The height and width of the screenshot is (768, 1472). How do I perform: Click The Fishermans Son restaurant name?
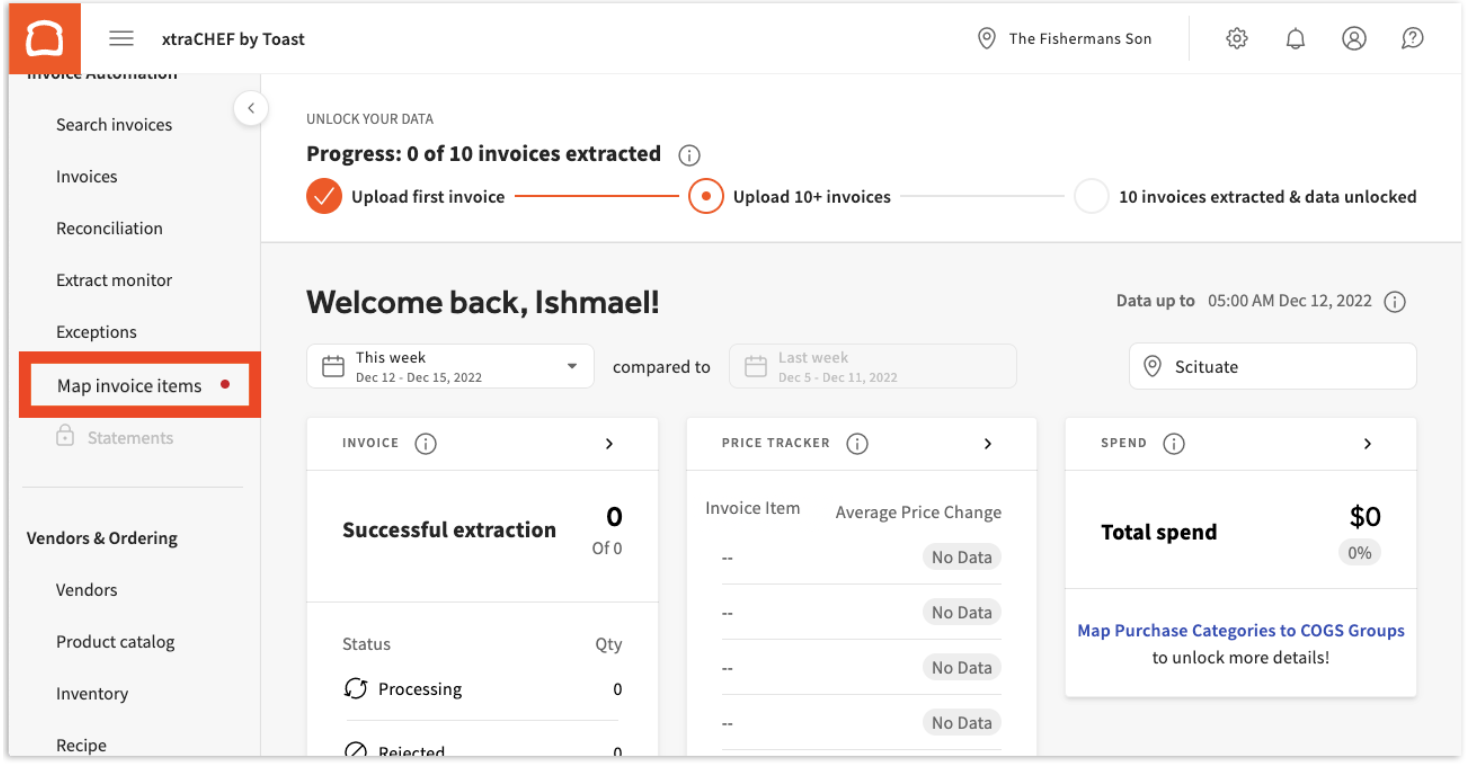point(1080,38)
